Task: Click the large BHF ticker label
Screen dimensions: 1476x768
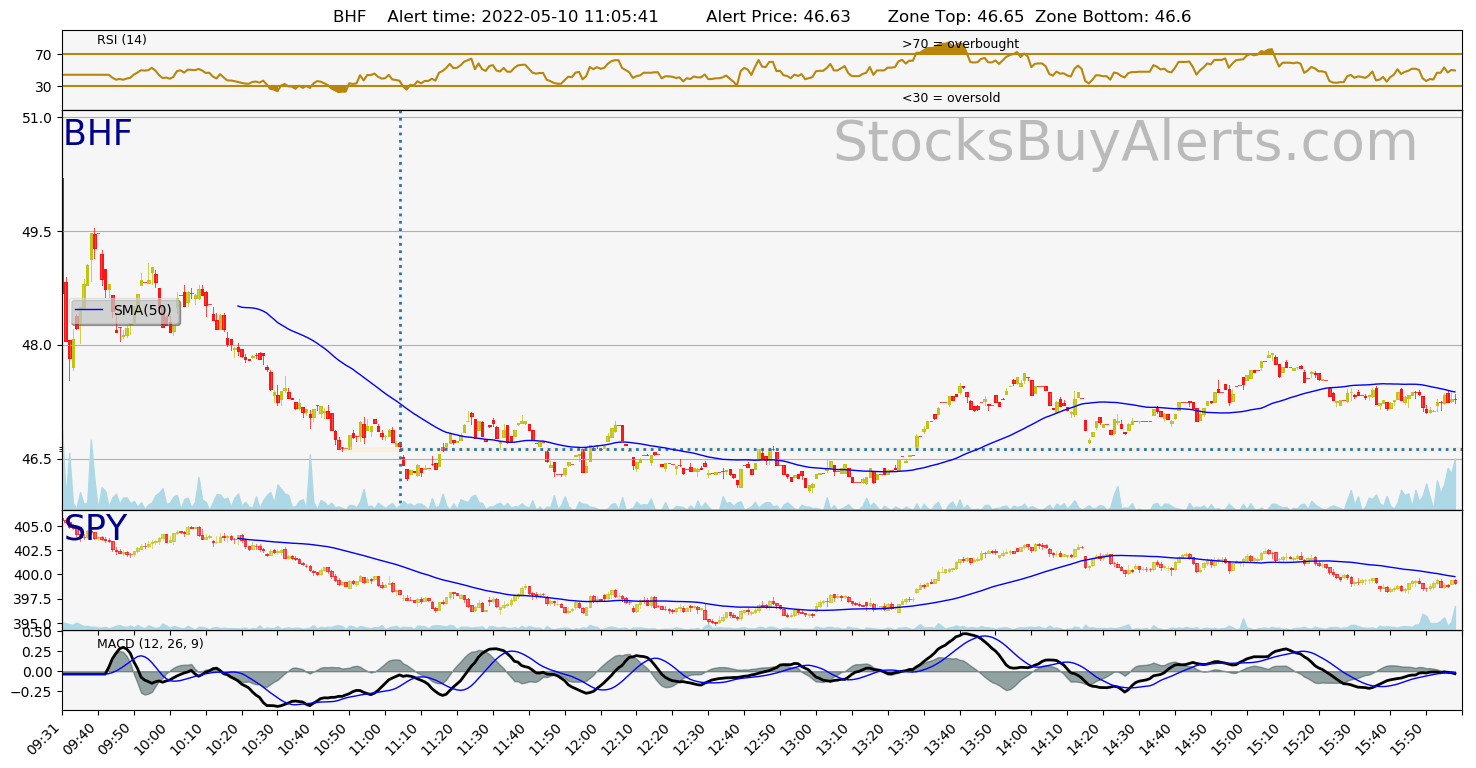Action: coord(98,134)
